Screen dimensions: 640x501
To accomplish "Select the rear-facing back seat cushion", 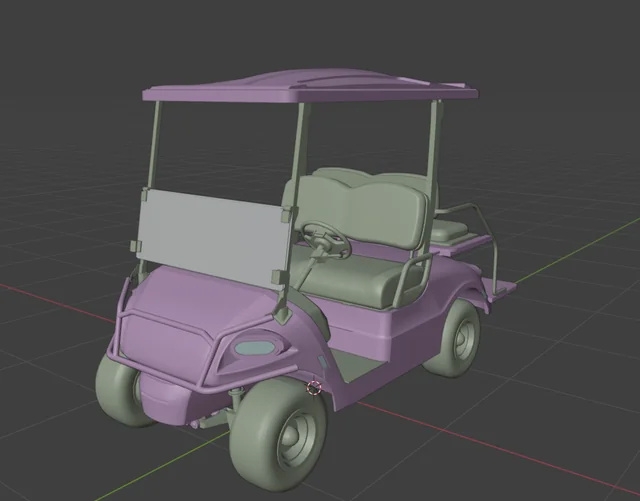I will click(x=448, y=231).
